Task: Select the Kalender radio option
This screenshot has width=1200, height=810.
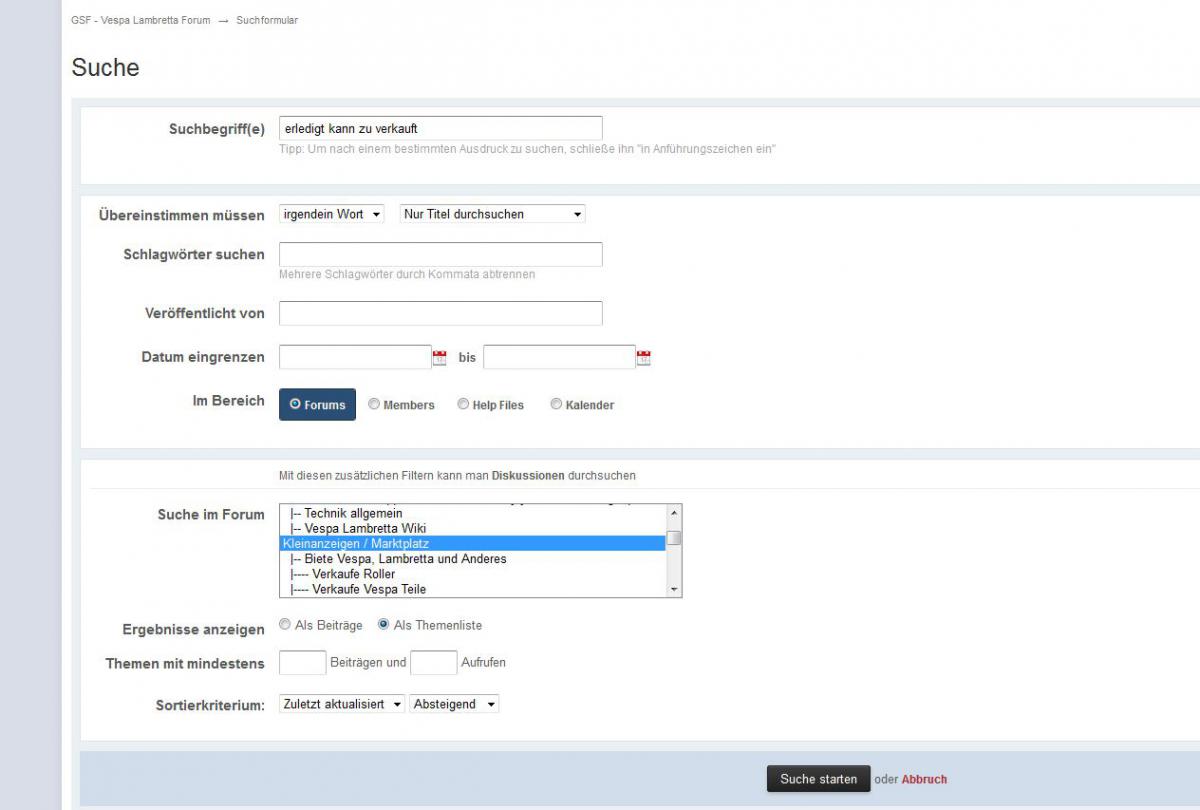Action: tap(556, 405)
